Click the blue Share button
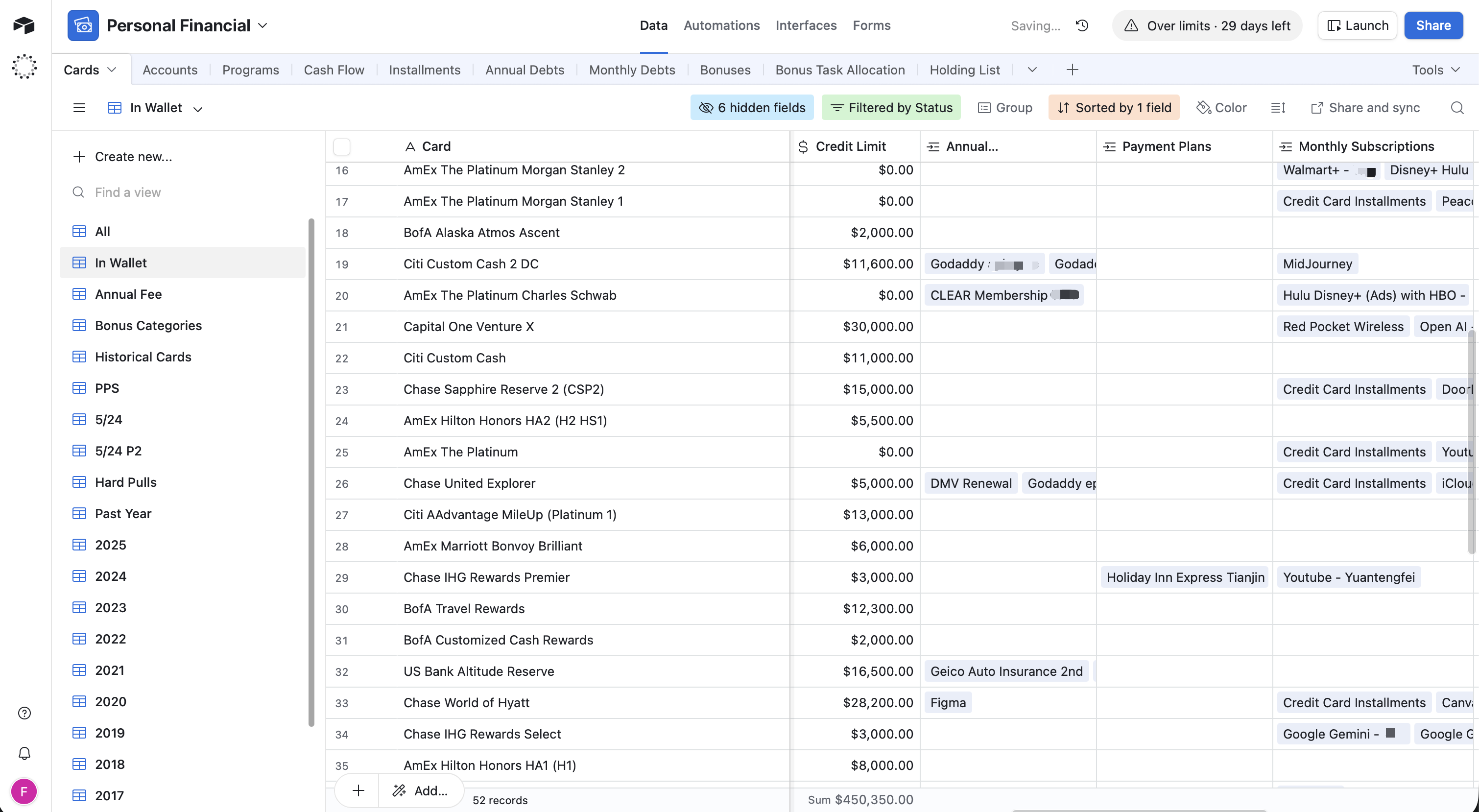 pos(1432,25)
